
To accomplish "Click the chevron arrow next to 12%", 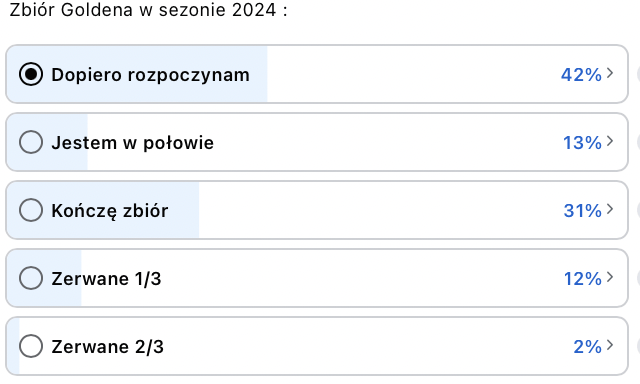I will 610,277.
